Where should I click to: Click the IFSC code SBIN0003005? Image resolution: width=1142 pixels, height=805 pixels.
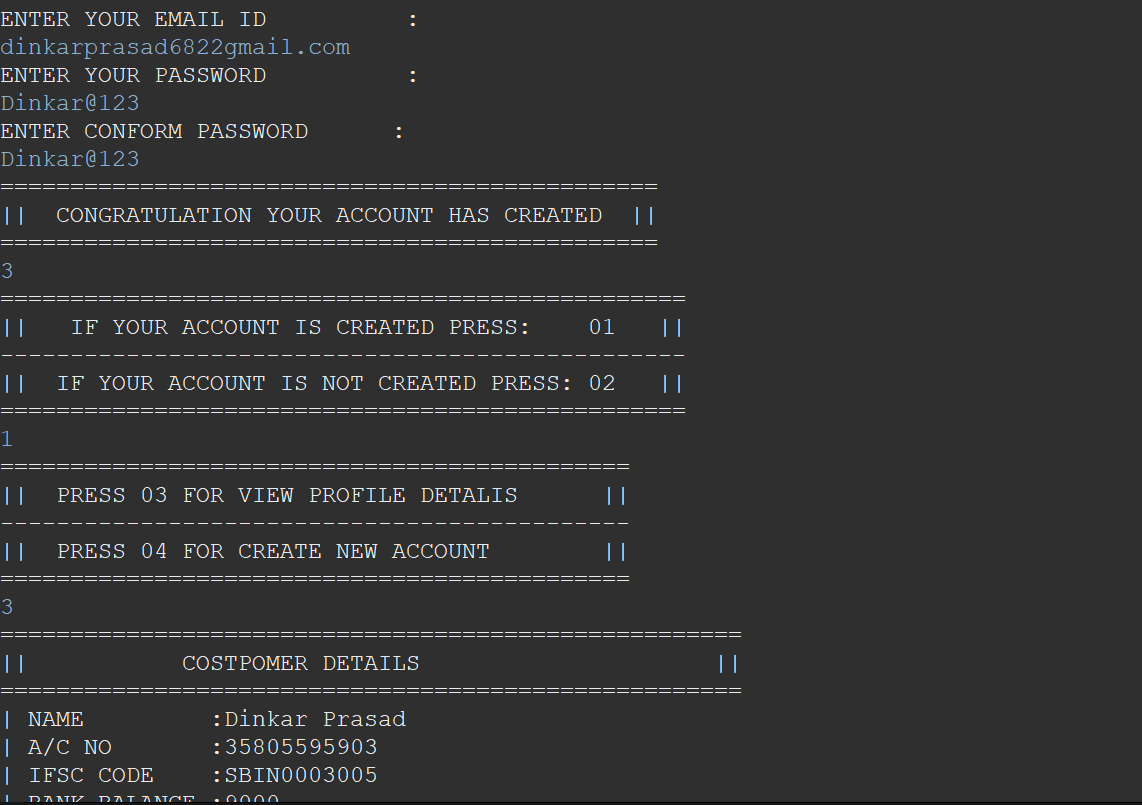pos(301,776)
